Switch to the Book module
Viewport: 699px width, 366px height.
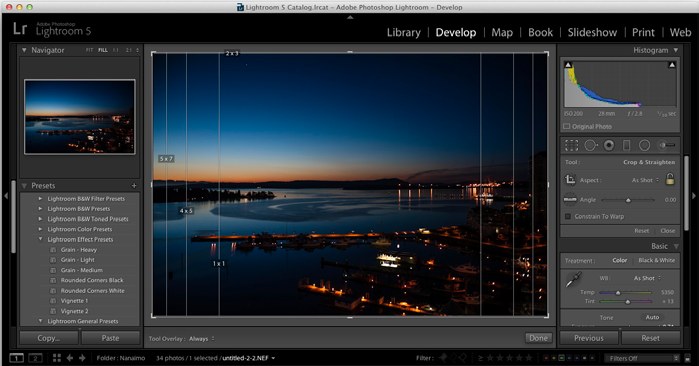[540, 33]
